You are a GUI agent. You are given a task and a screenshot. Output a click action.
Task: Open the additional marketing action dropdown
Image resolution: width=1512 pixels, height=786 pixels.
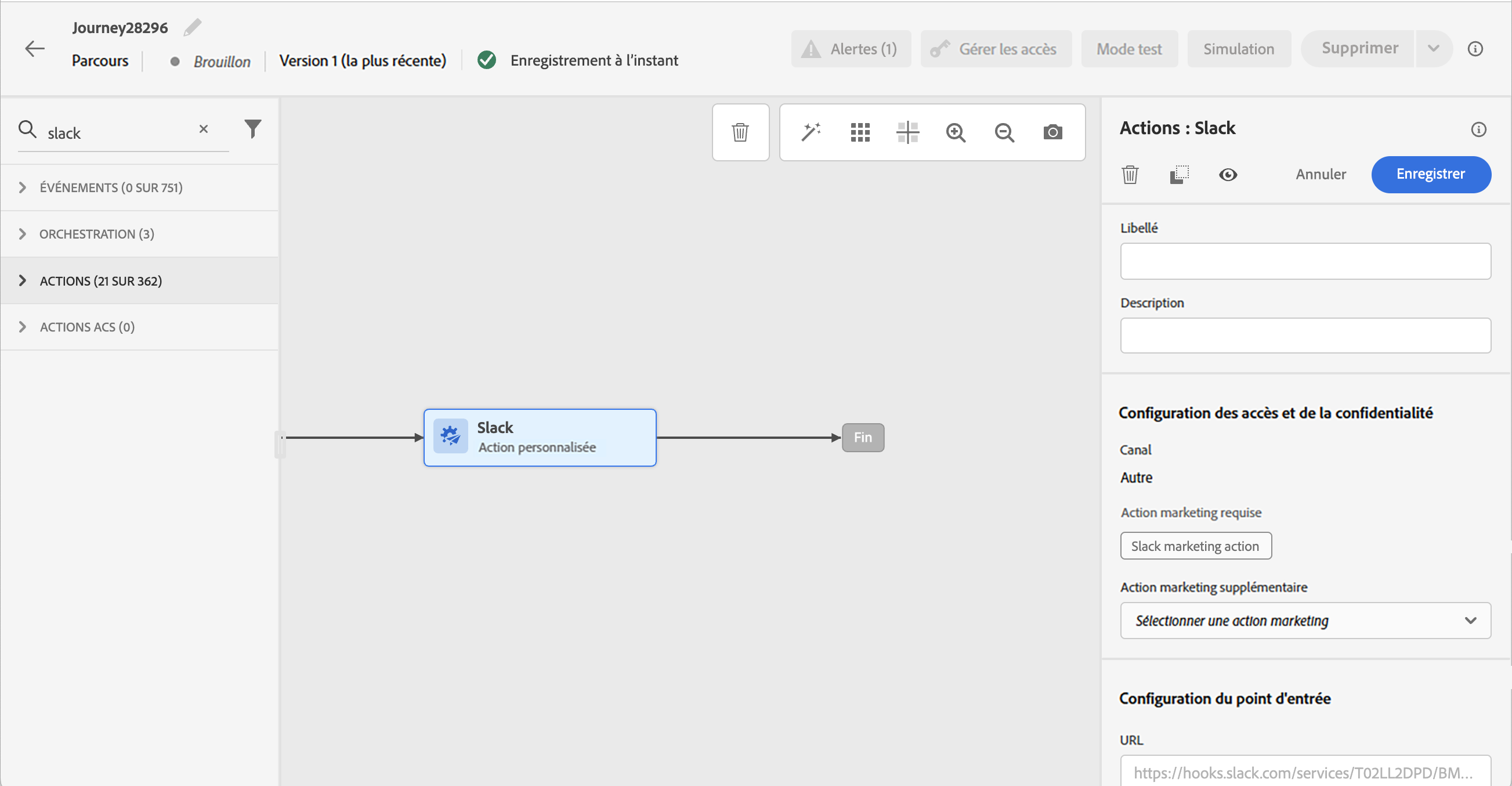(1305, 621)
